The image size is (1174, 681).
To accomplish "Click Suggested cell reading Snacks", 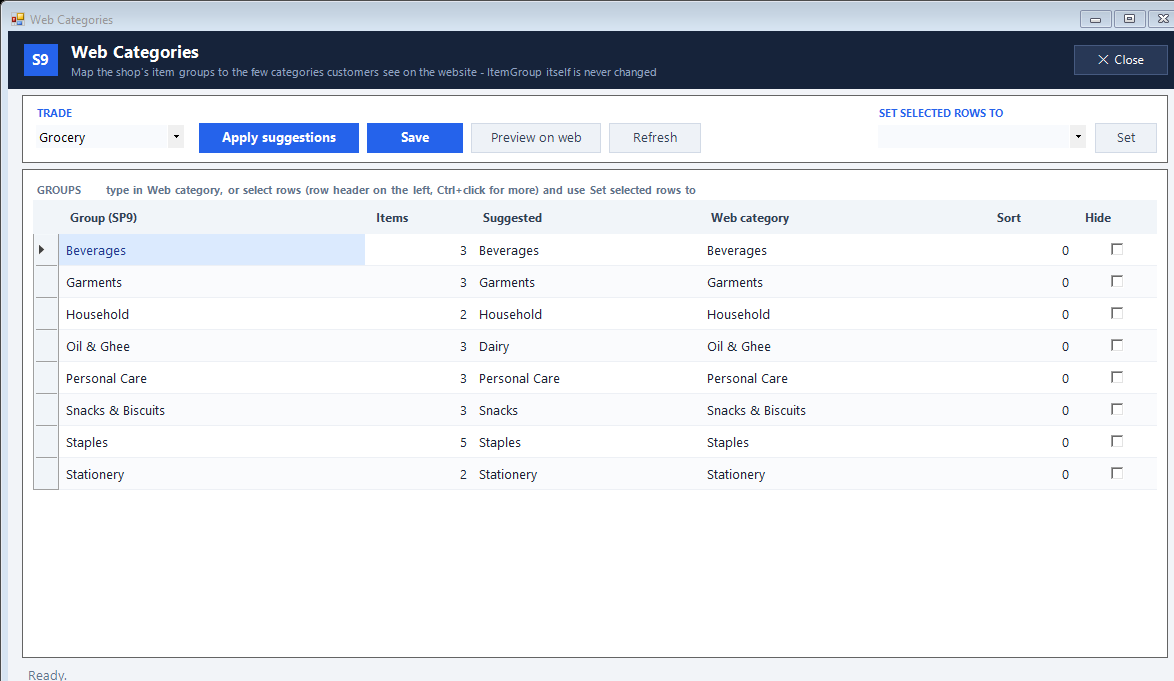I will [586, 410].
